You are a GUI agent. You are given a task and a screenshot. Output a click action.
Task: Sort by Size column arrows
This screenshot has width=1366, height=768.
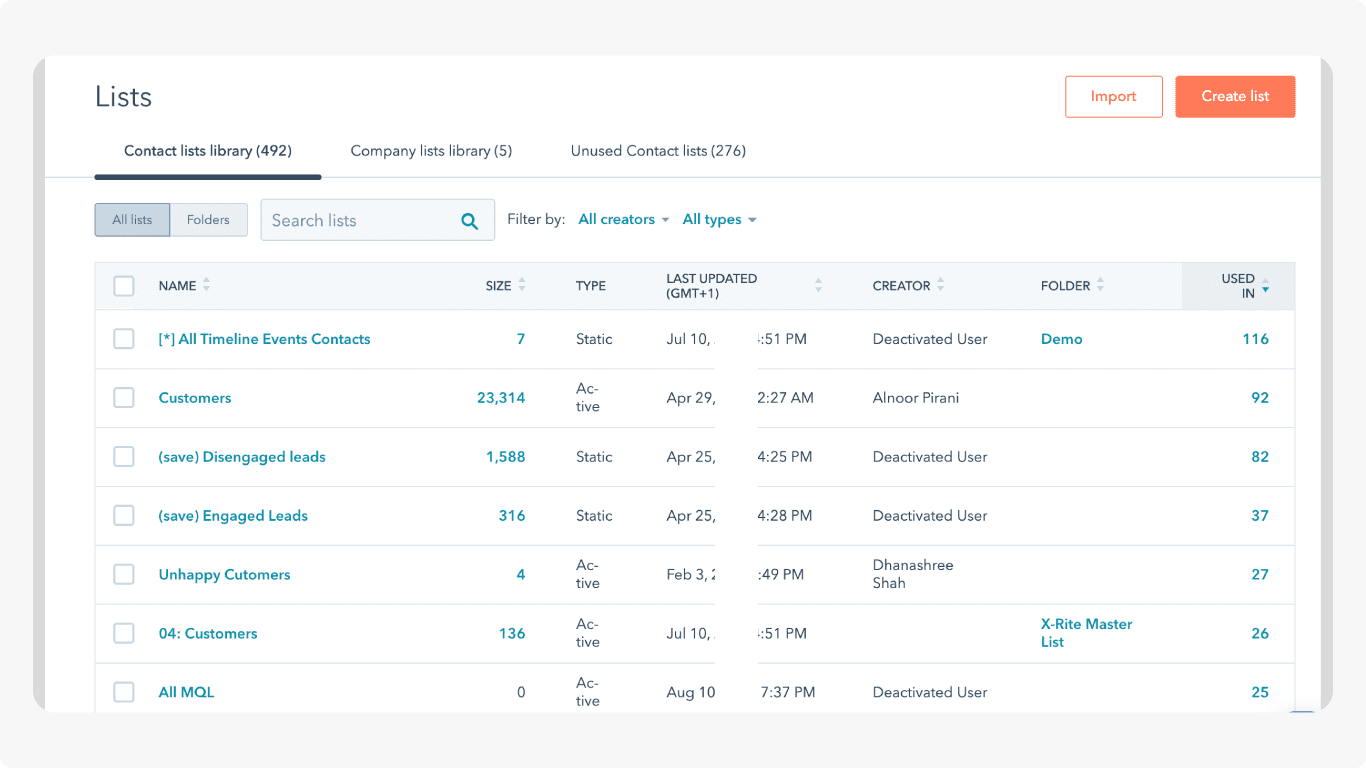[522, 285]
